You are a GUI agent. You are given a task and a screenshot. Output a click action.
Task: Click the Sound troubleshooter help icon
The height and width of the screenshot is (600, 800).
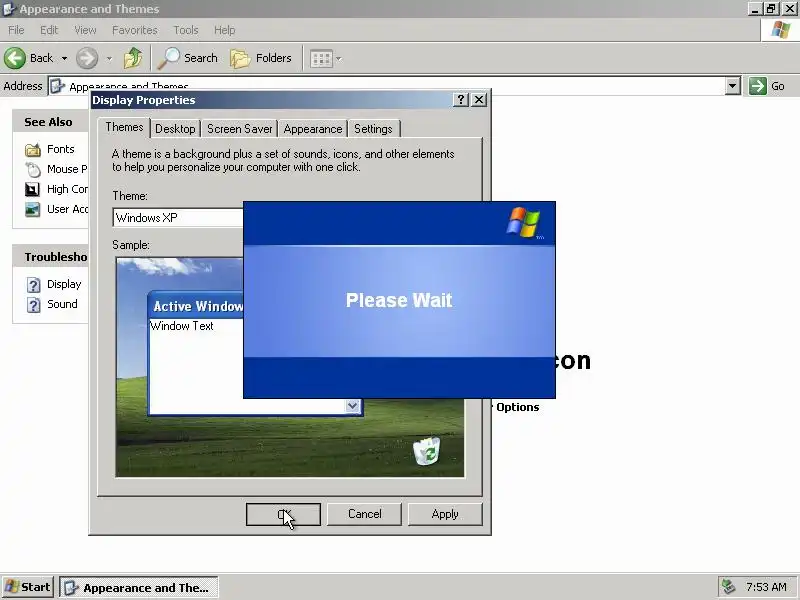pyautogui.click(x=33, y=305)
